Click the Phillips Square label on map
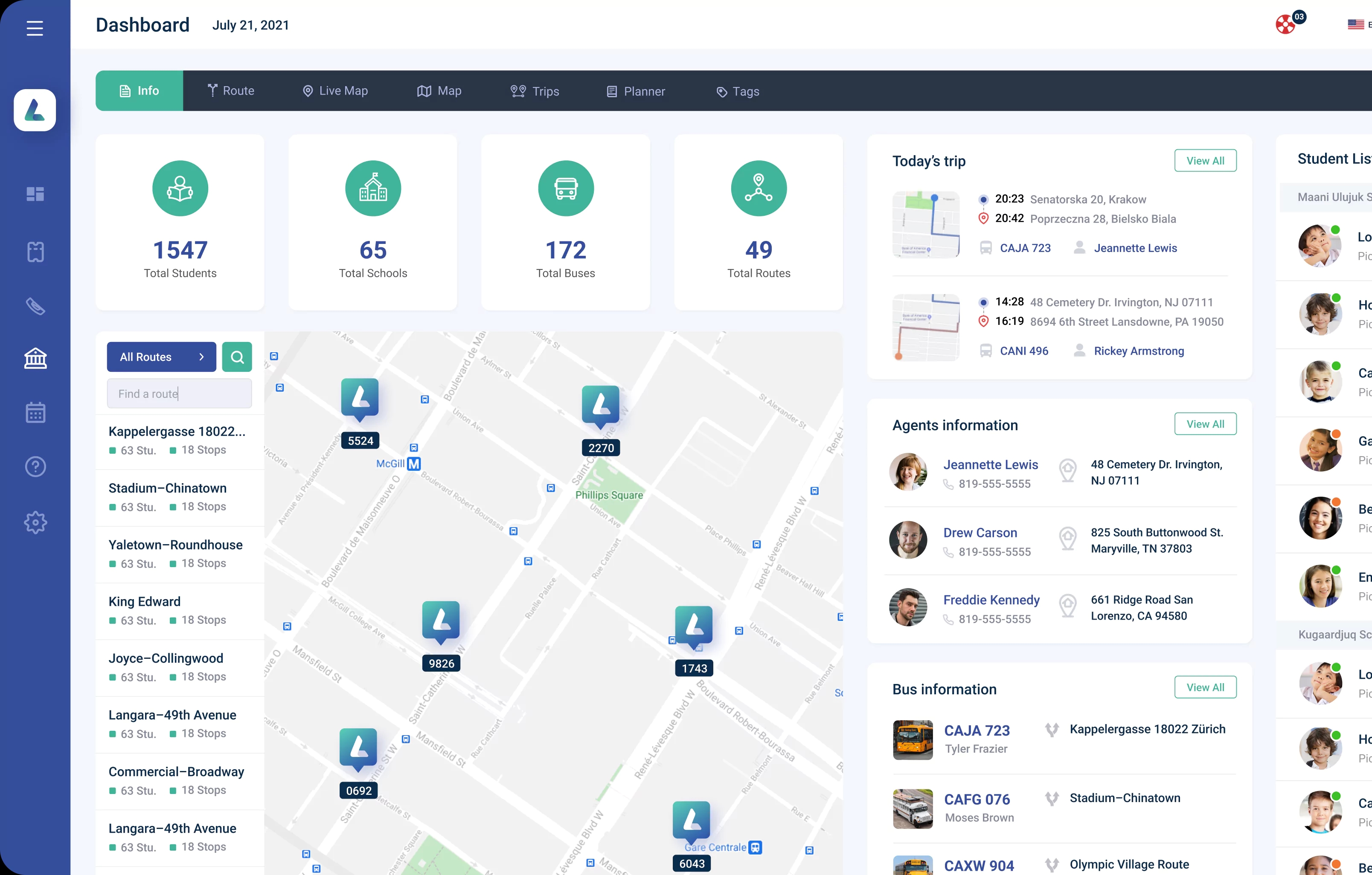1372x875 pixels. 608,495
